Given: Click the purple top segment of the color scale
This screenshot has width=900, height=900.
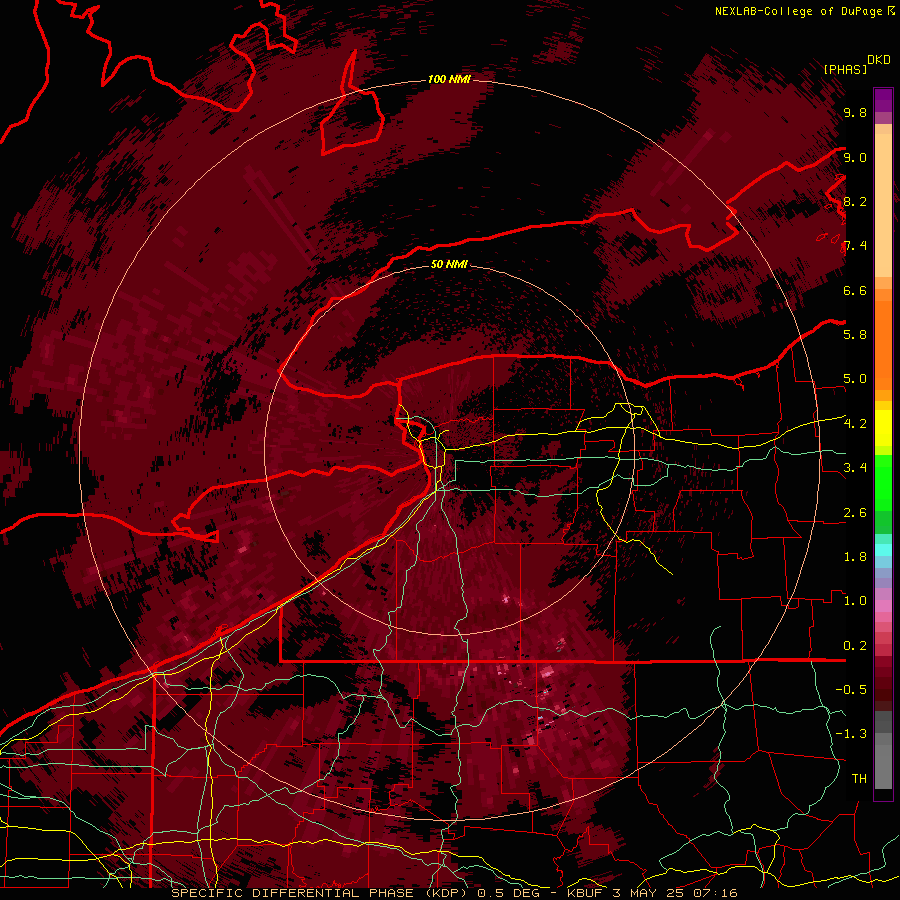Looking at the screenshot, I should point(883,100).
